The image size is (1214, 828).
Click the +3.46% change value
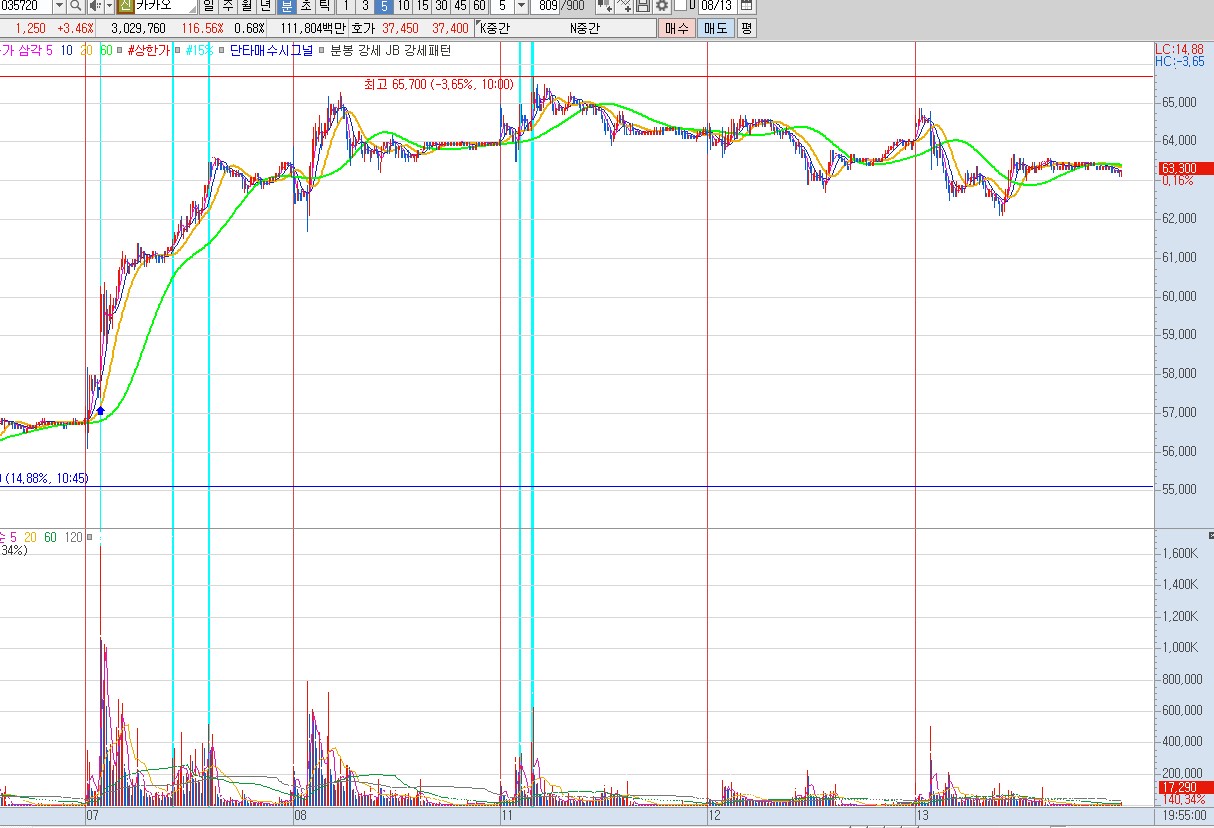coord(75,28)
